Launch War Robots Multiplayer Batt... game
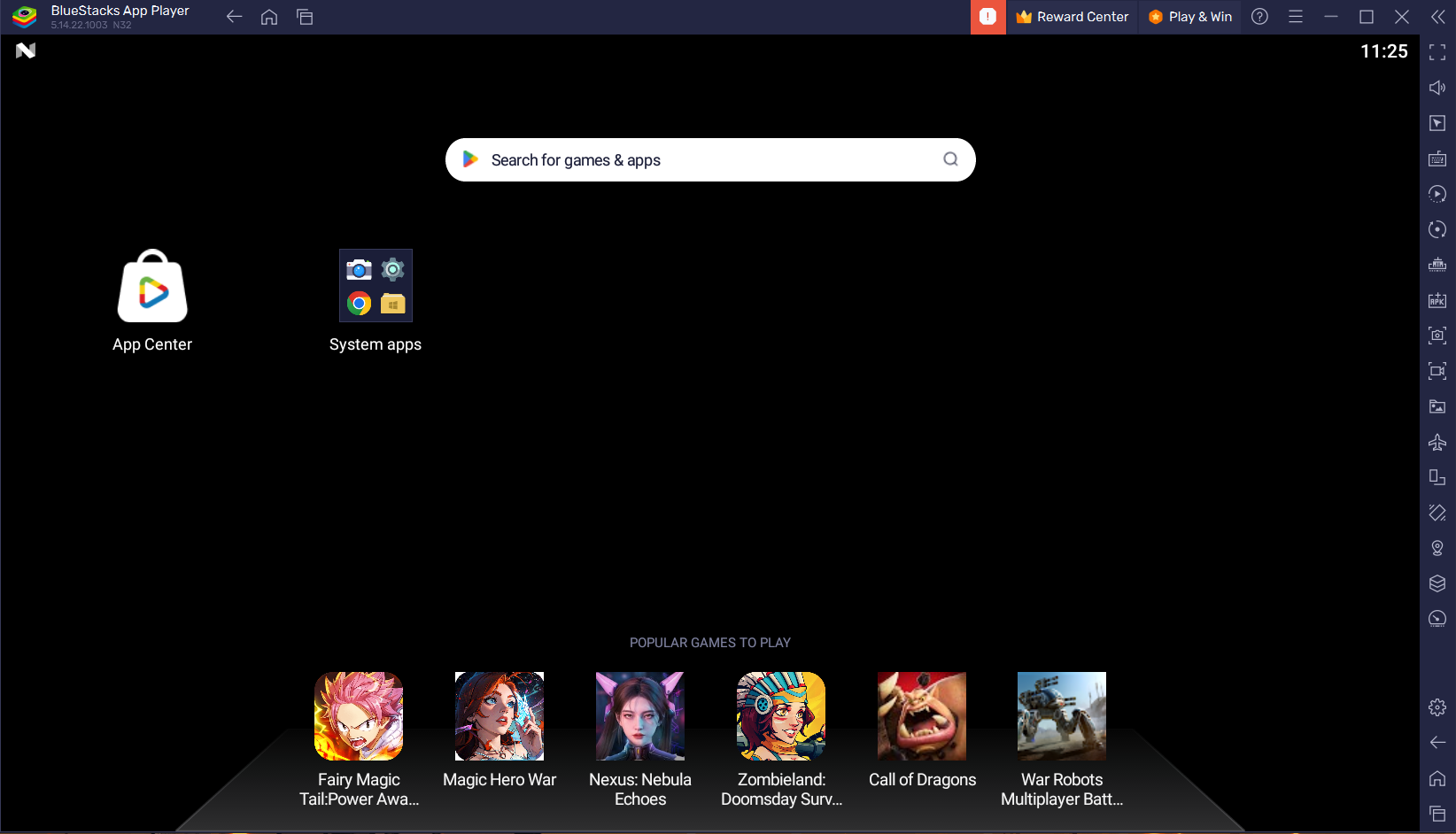Screen dimensions: 1456x834 1062,716
